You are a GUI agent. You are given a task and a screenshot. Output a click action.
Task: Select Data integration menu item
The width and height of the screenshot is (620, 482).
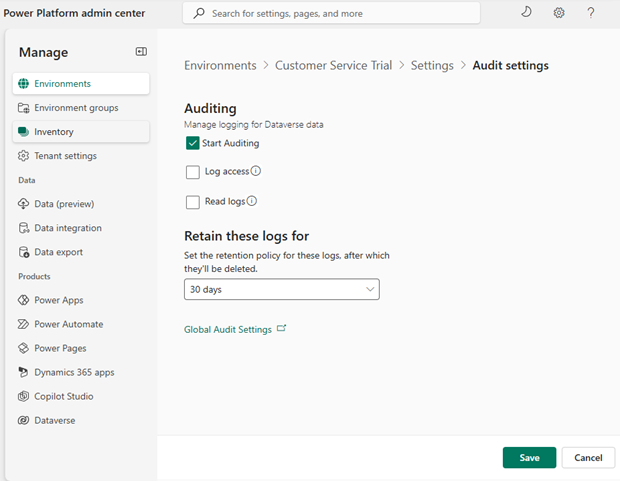pyautogui.click(x=81, y=228)
